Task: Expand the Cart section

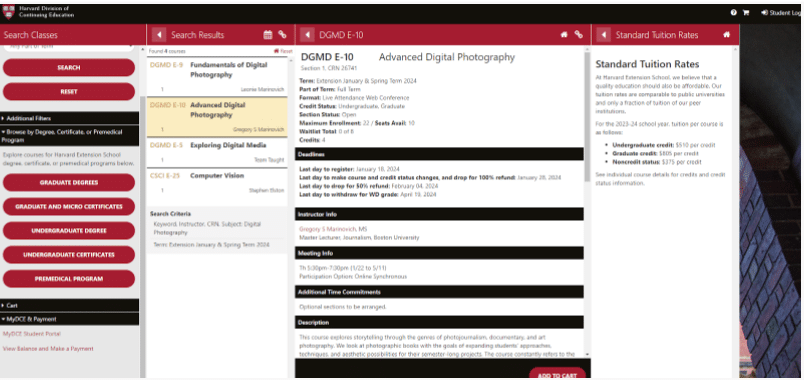Action: 69,305
